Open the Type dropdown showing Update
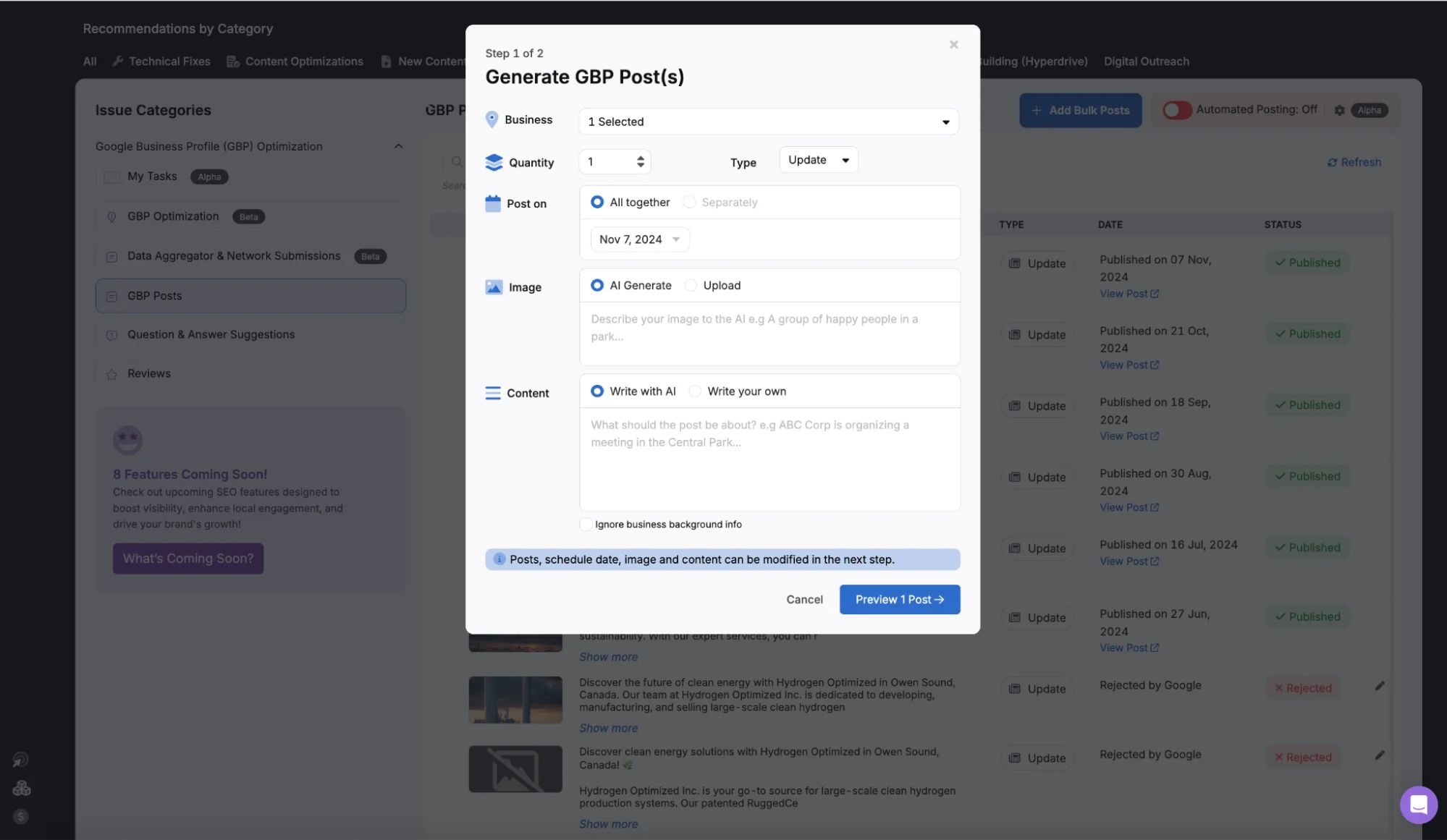The image size is (1447, 840). click(x=818, y=160)
